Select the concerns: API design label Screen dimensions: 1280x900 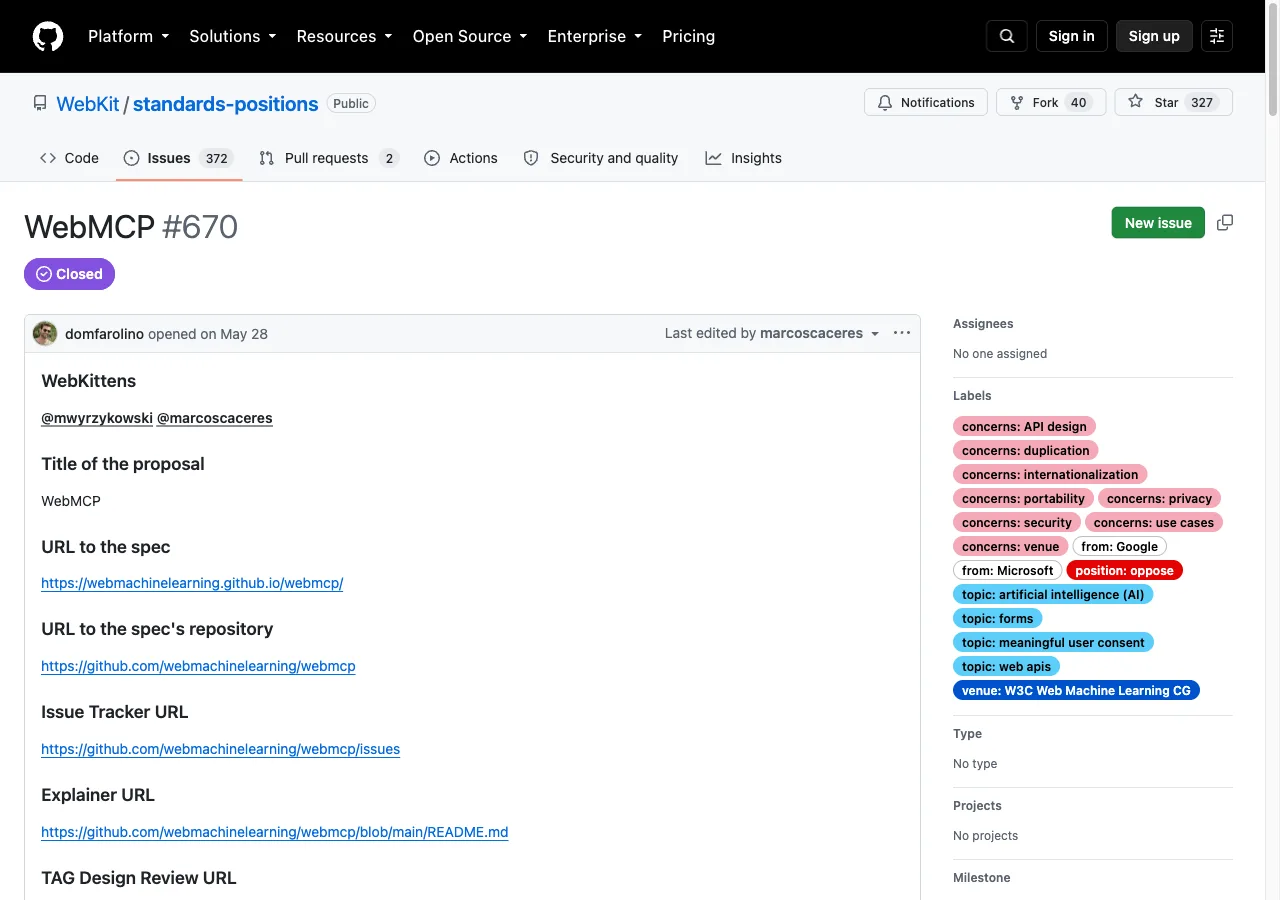click(x=1024, y=426)
